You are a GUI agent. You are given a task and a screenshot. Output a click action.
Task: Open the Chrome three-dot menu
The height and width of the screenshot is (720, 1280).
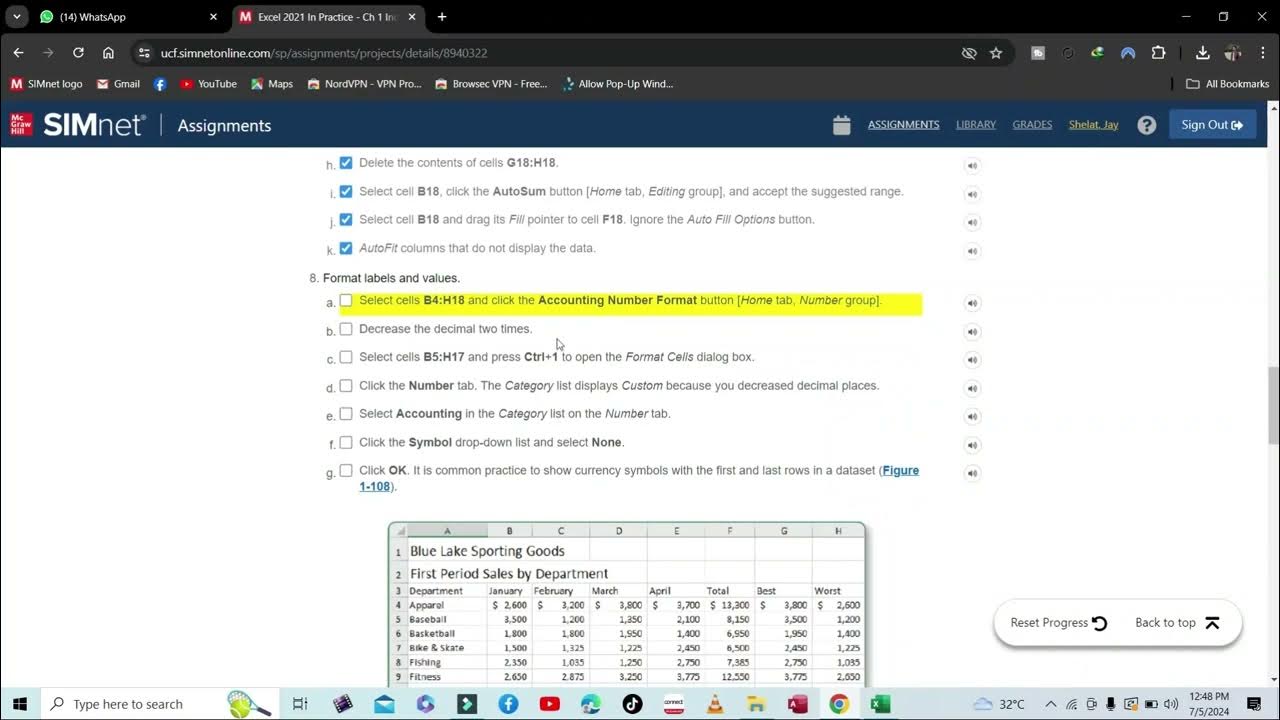1263,53
